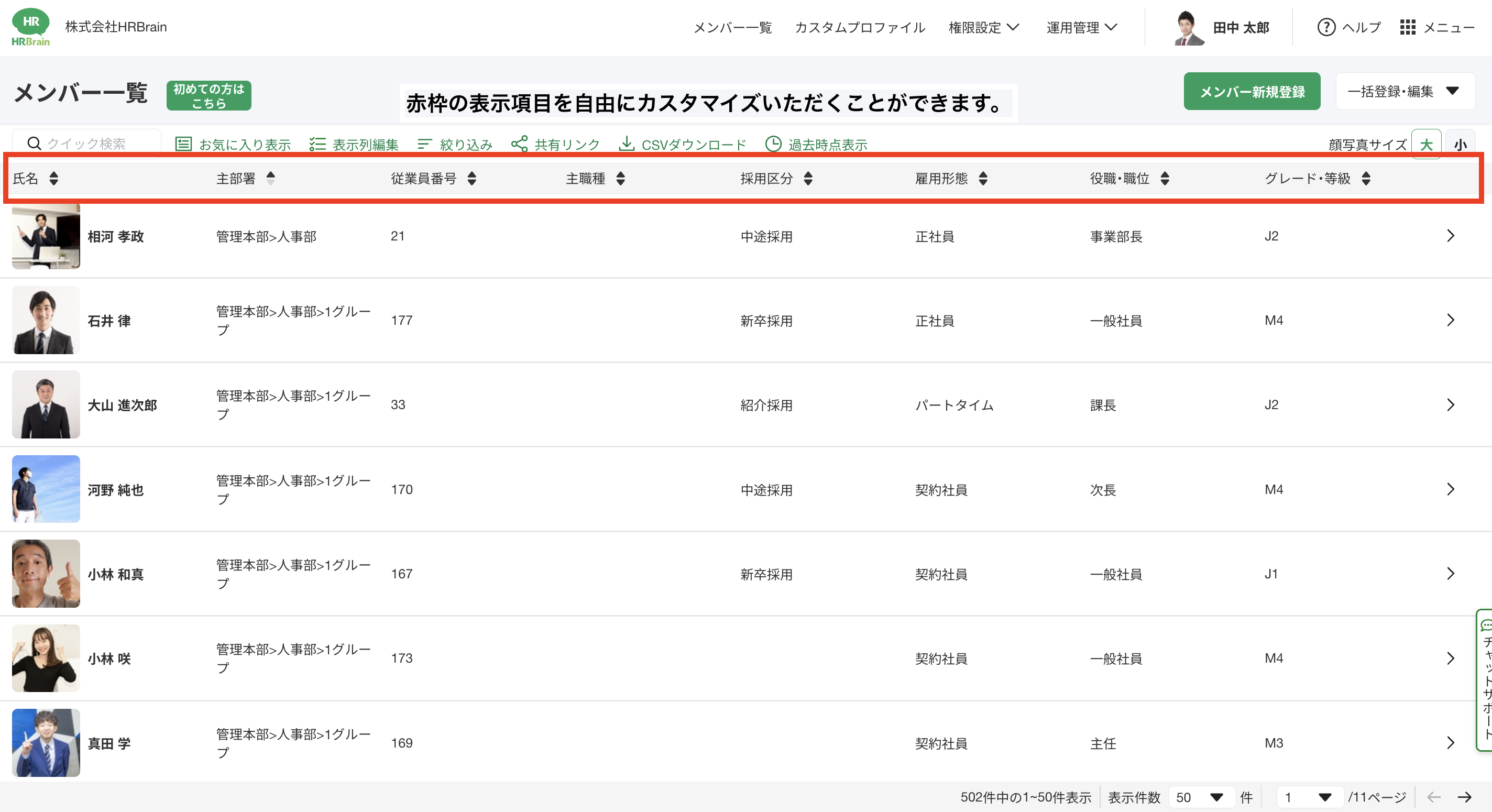Click the 過去時点表示 clock icon
Image resolution: width=1492 pixels, height=812 pixels.
[x=773, y=144]
